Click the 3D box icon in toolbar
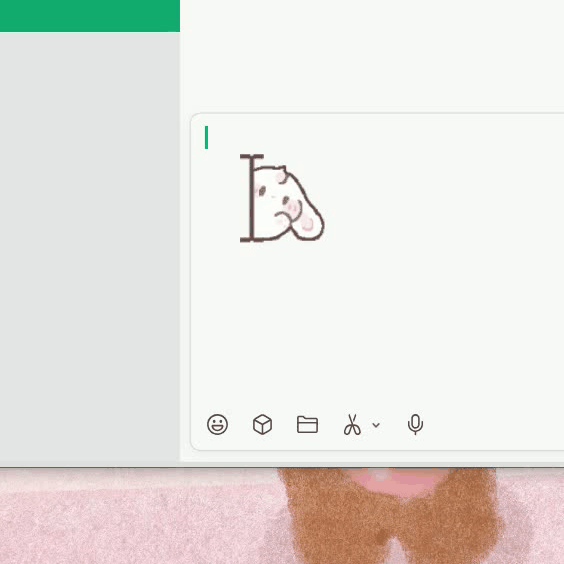Screen dimensions: 564x564 (262, 424)
